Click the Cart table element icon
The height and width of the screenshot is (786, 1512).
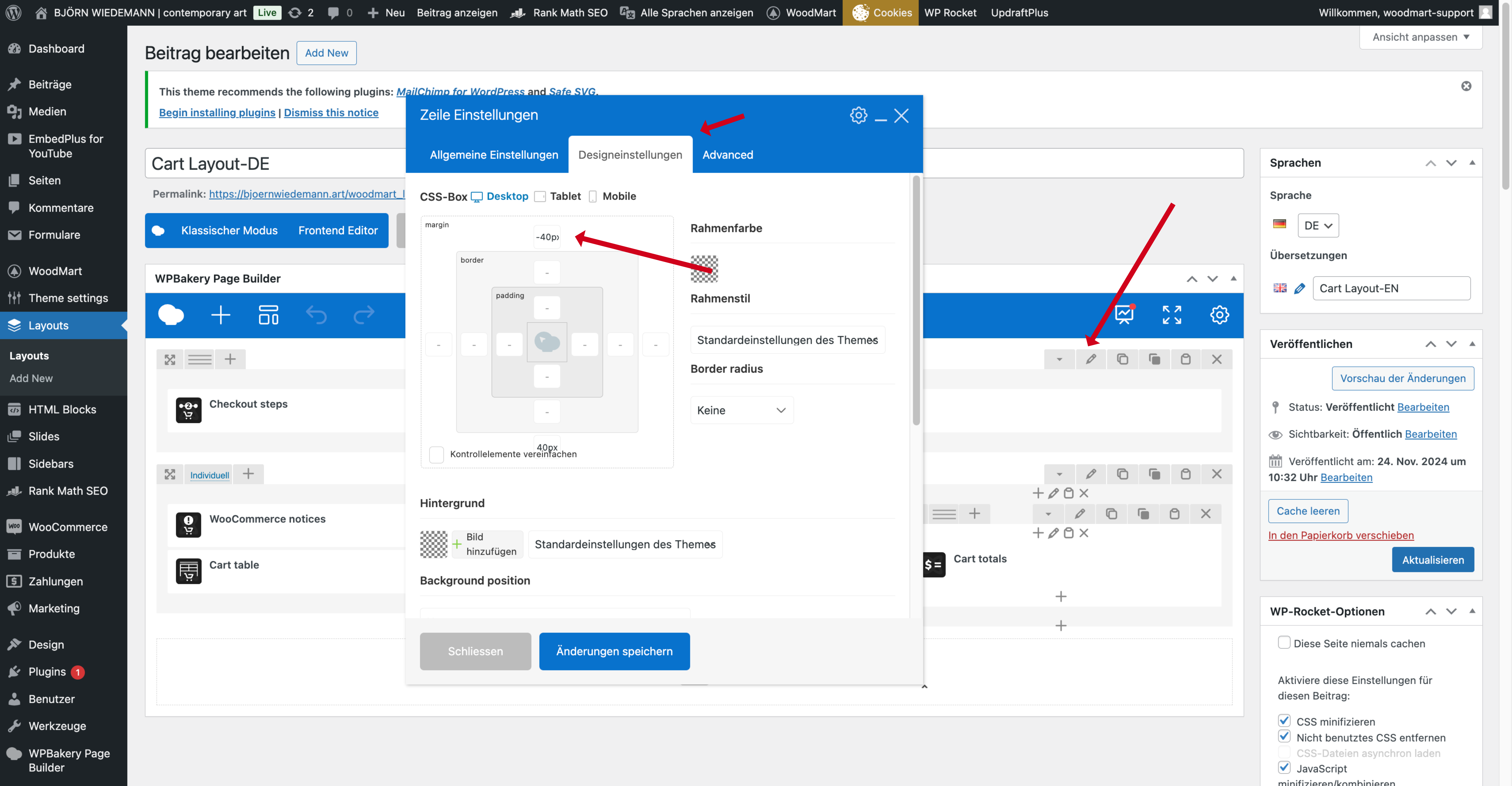click(x=188, y=571)
